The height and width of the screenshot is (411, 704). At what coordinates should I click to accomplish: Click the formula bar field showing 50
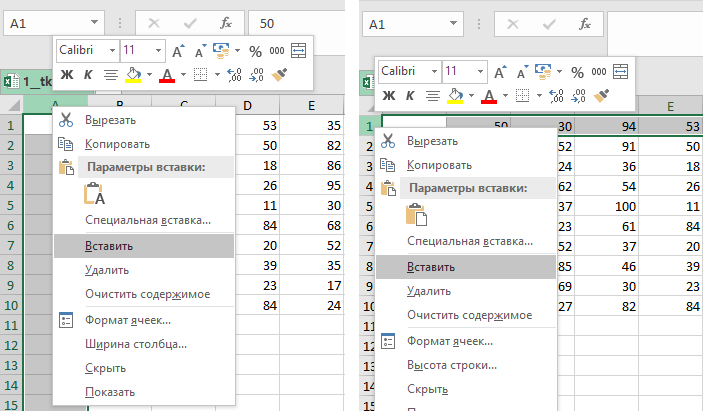coord(300,22)
